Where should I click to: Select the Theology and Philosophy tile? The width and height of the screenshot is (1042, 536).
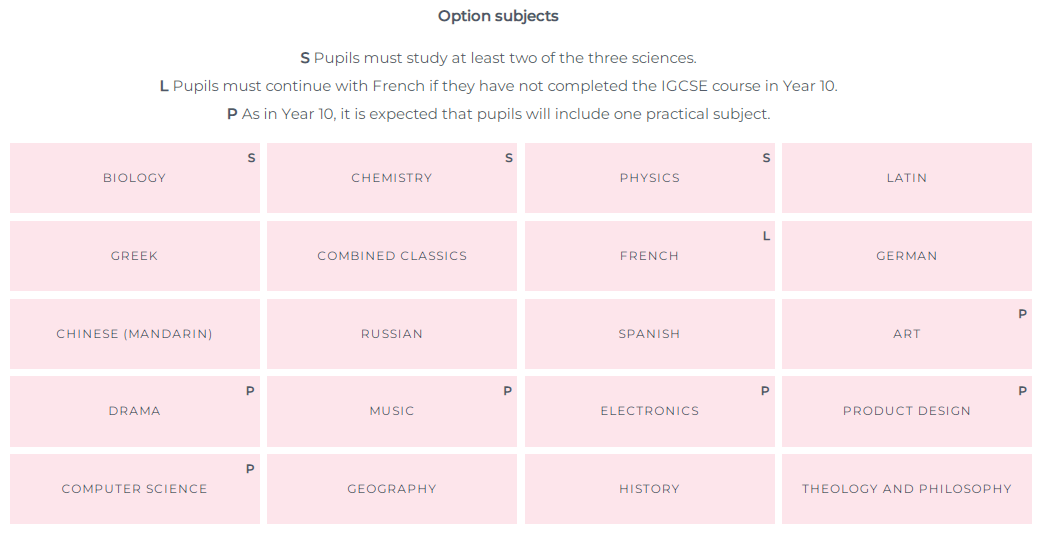pos(907,489)
